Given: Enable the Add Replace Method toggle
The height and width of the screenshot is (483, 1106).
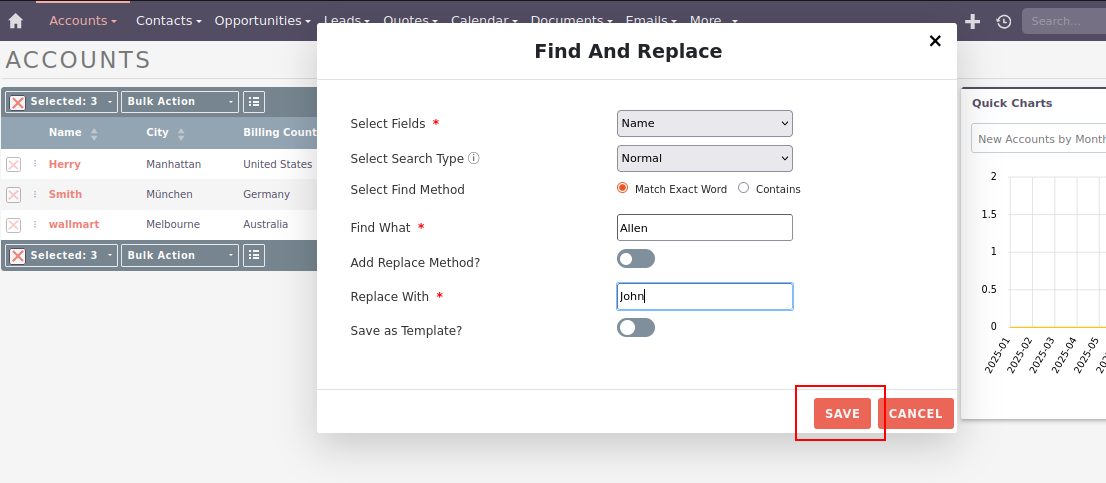Looking at the screenshot, I should pyautogui.click(x=635, y=259).
